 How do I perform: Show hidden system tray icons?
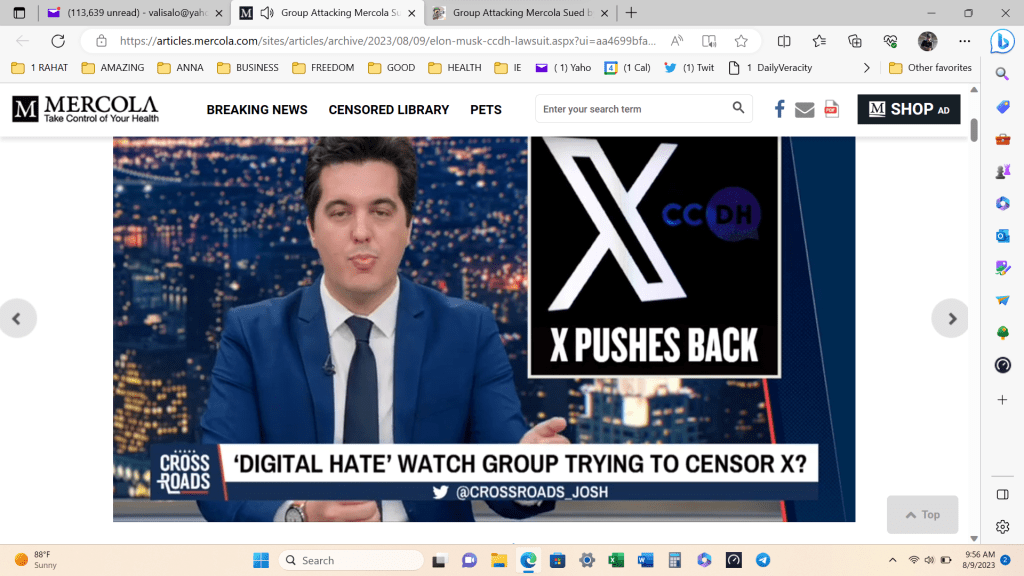coord(892,560)
